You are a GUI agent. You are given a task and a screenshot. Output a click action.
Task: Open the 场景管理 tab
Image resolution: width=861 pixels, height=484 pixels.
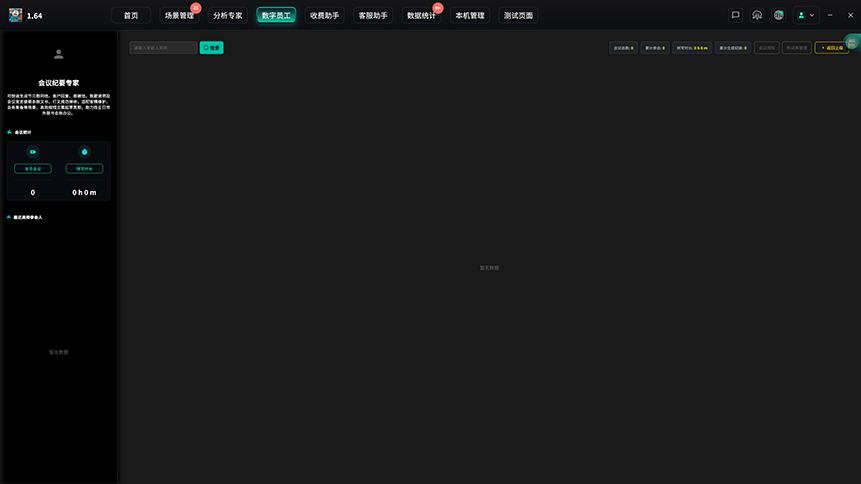(179, 15)
